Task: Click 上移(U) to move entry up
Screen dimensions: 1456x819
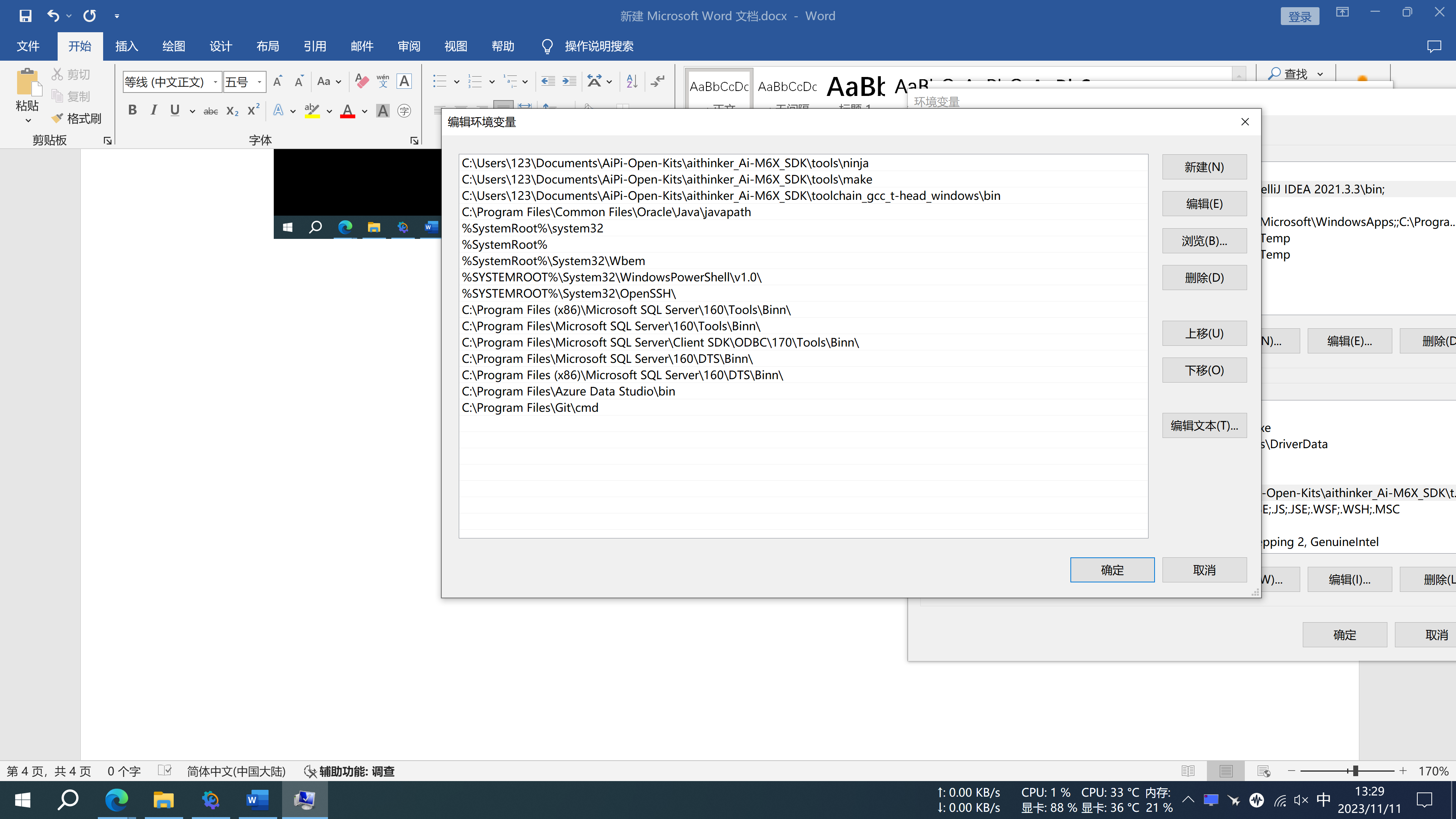Action: 1204,334
